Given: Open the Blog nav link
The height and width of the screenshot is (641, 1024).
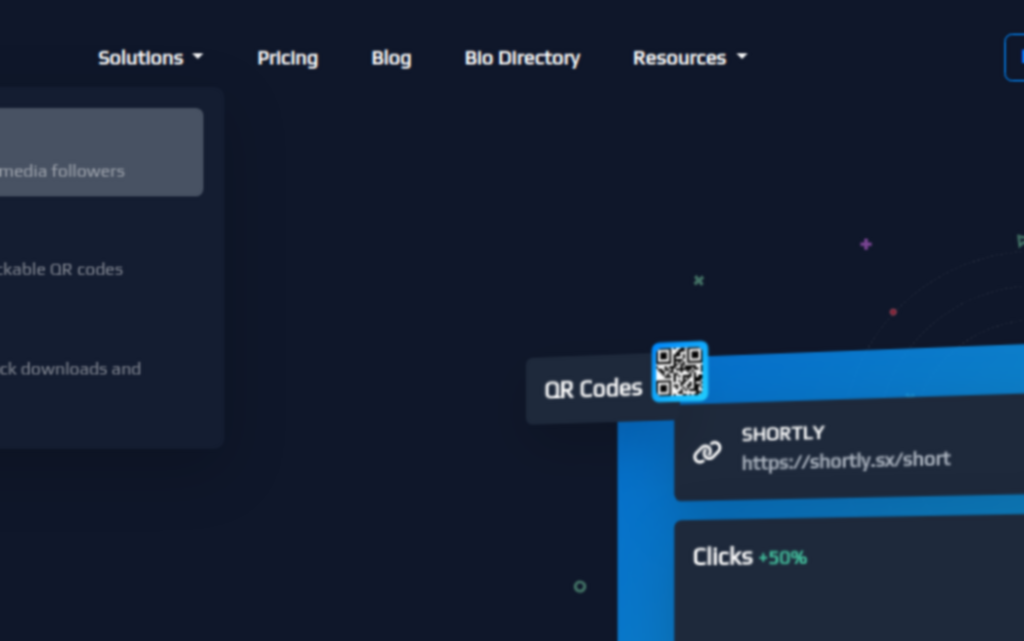Looking at the screenshot, I should point(391,58).
